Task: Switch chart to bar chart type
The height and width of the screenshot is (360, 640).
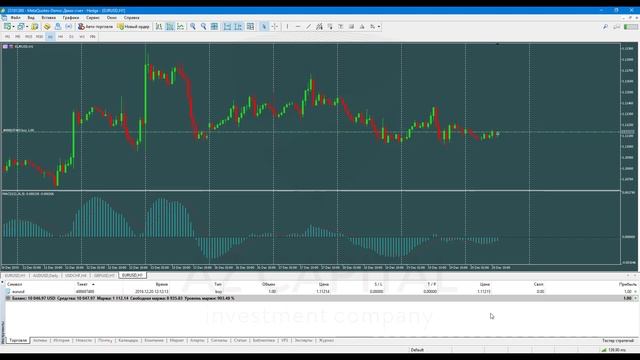Action: pos(159,27)
